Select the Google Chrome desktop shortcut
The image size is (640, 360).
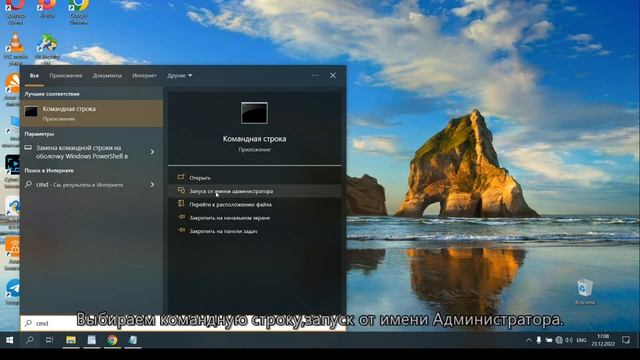(78, 11)
